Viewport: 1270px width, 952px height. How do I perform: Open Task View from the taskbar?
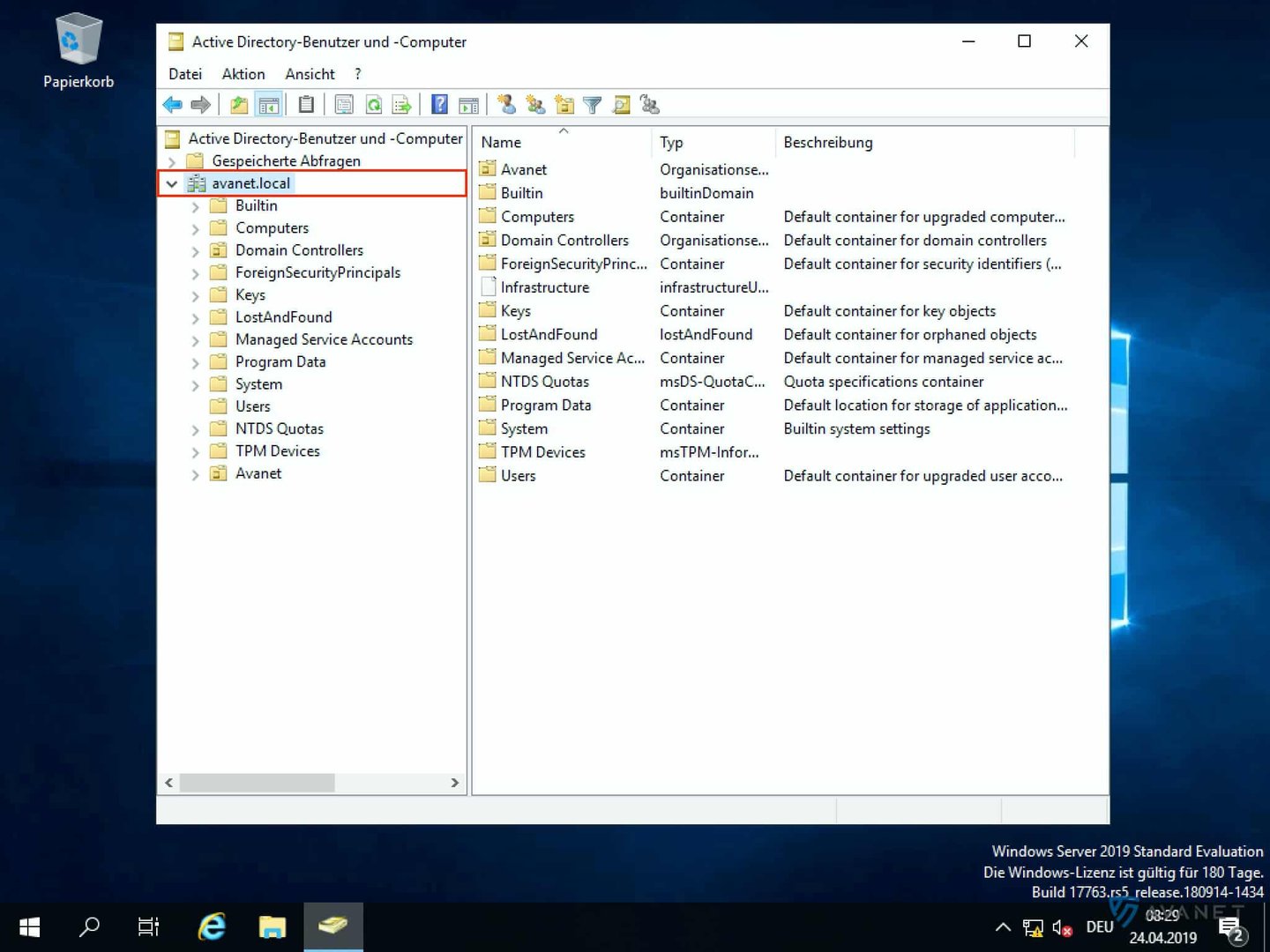149,926
